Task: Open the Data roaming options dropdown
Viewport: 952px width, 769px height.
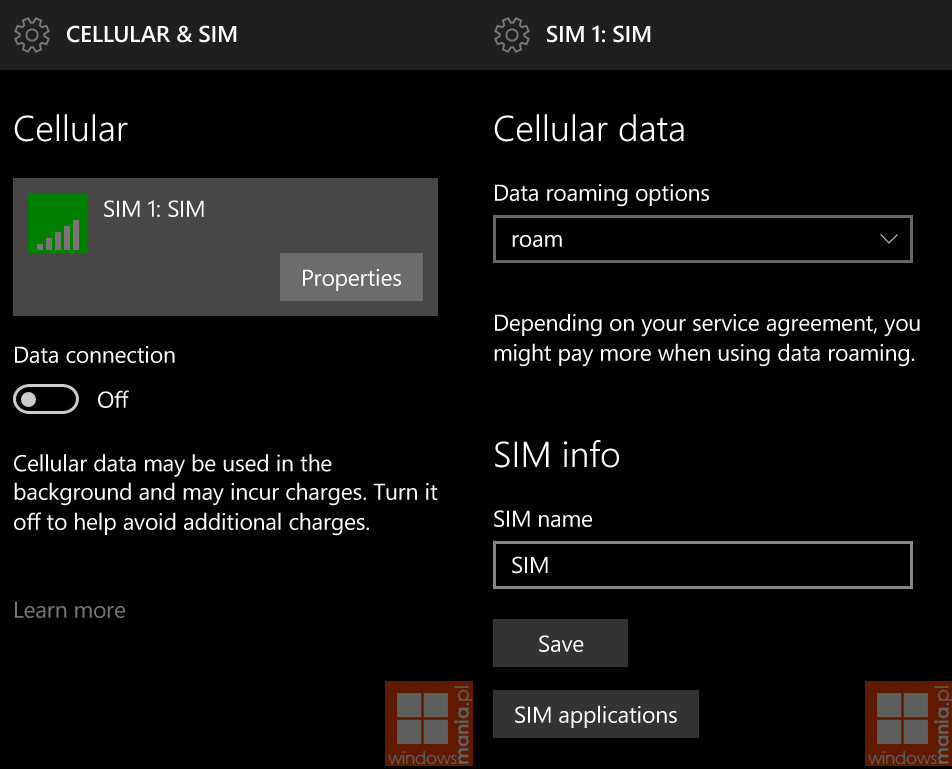Action: tap(702, 239)
